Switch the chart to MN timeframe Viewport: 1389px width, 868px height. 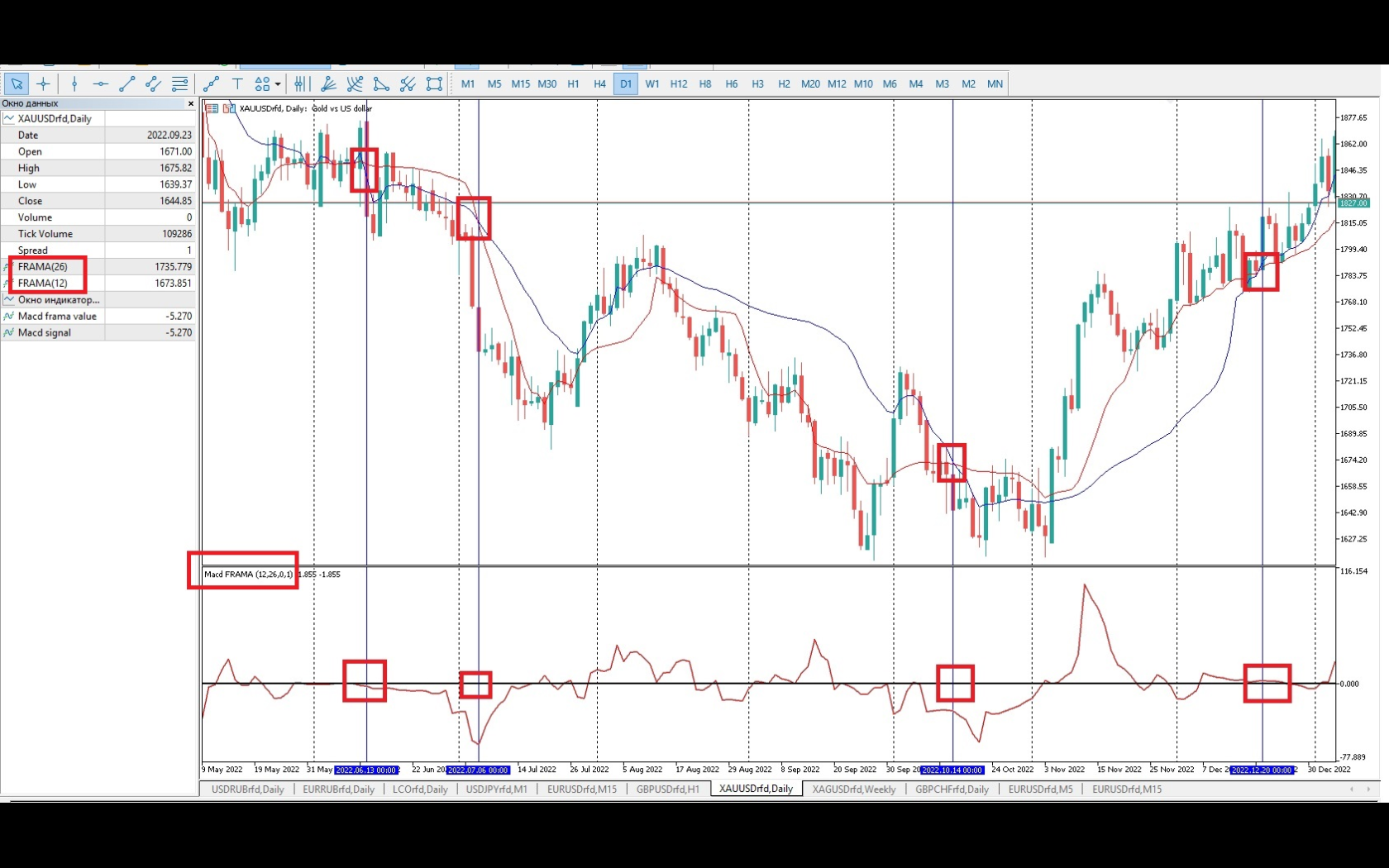point(995,83)
